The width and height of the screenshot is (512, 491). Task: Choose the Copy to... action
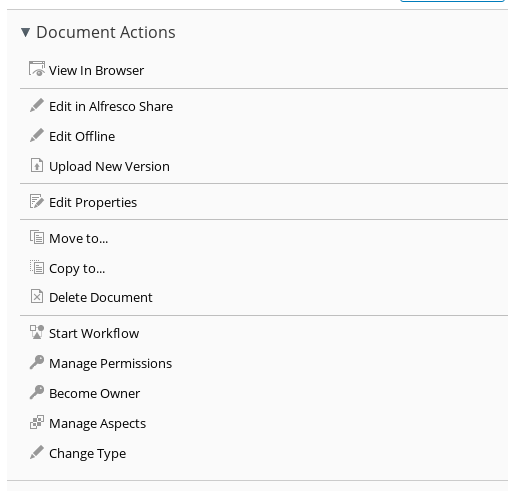click(77, 269)
